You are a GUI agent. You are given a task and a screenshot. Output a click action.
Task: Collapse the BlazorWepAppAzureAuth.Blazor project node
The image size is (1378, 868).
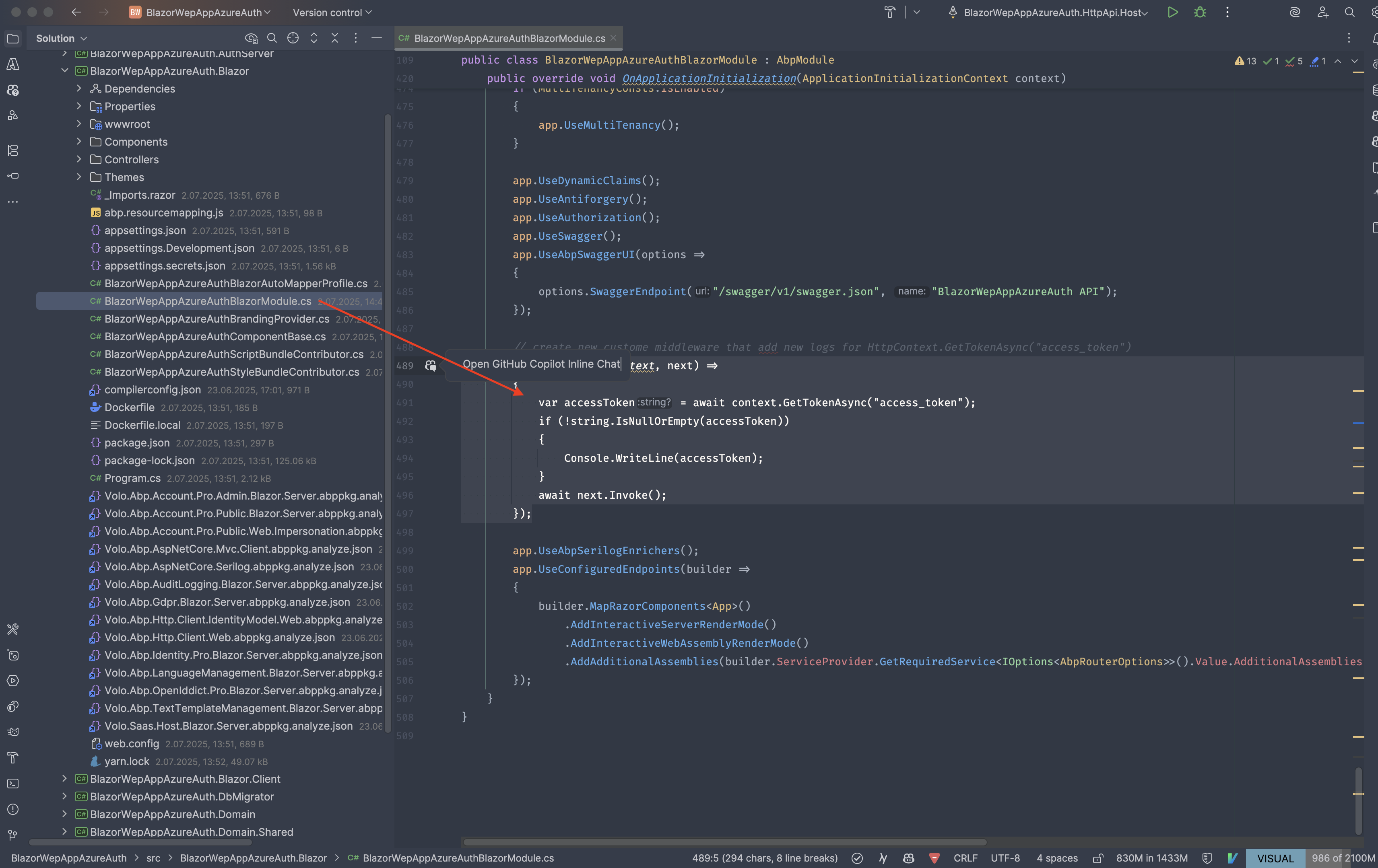pyautogui.click(x=65, y=71)
